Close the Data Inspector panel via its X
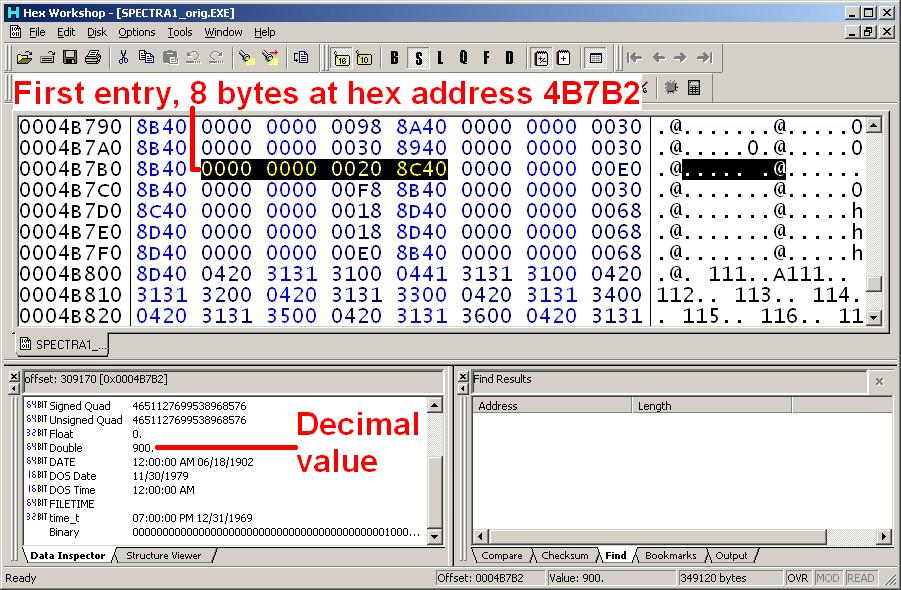The height and width of the screenshot is (590, 901). click(x=14, y=376)
